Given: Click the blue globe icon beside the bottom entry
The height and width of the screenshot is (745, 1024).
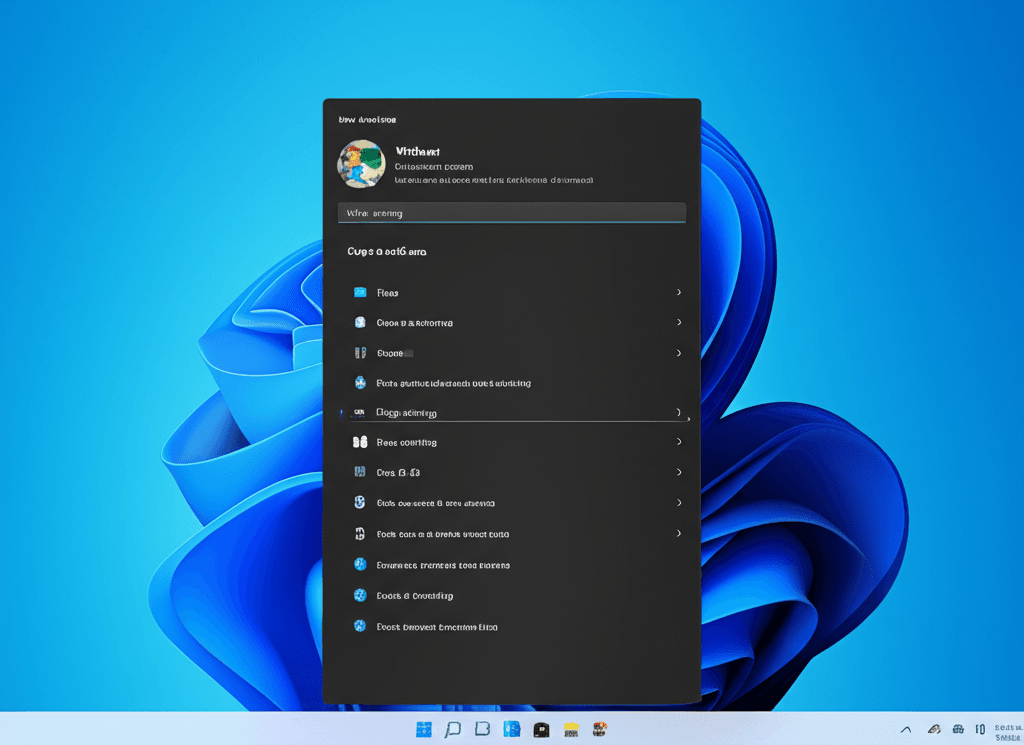Looking at the screenshot, I should coord(359,626).
